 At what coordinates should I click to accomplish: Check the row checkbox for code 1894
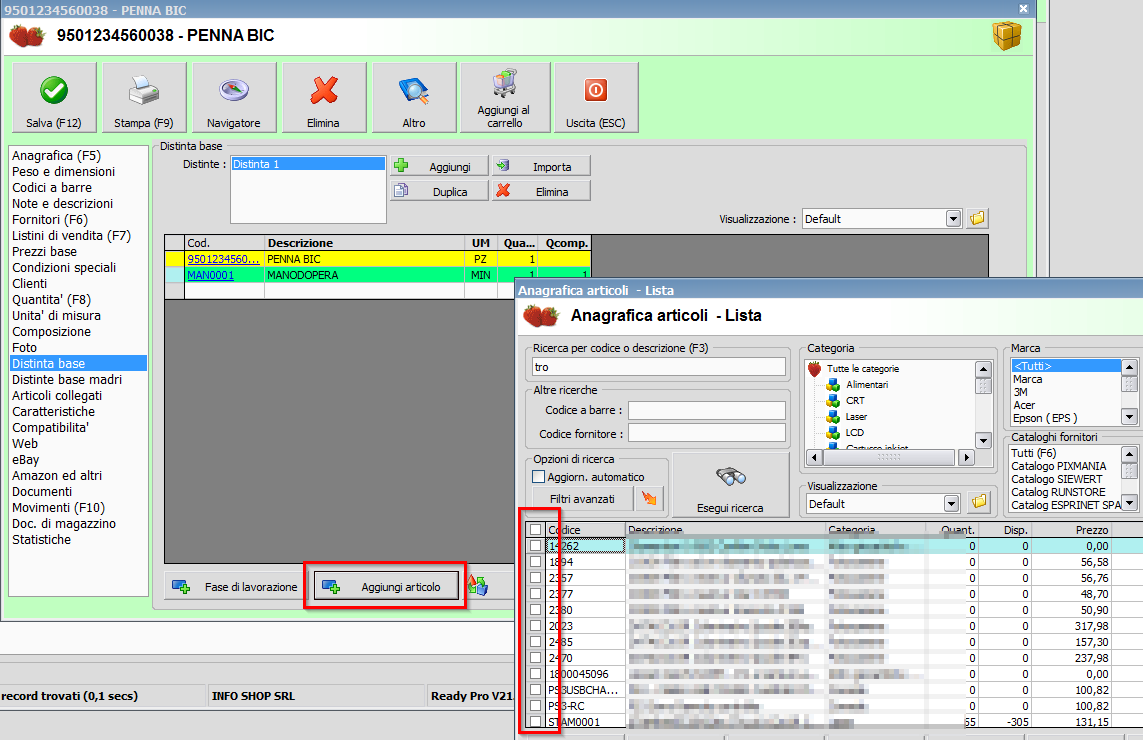[536, 561]
